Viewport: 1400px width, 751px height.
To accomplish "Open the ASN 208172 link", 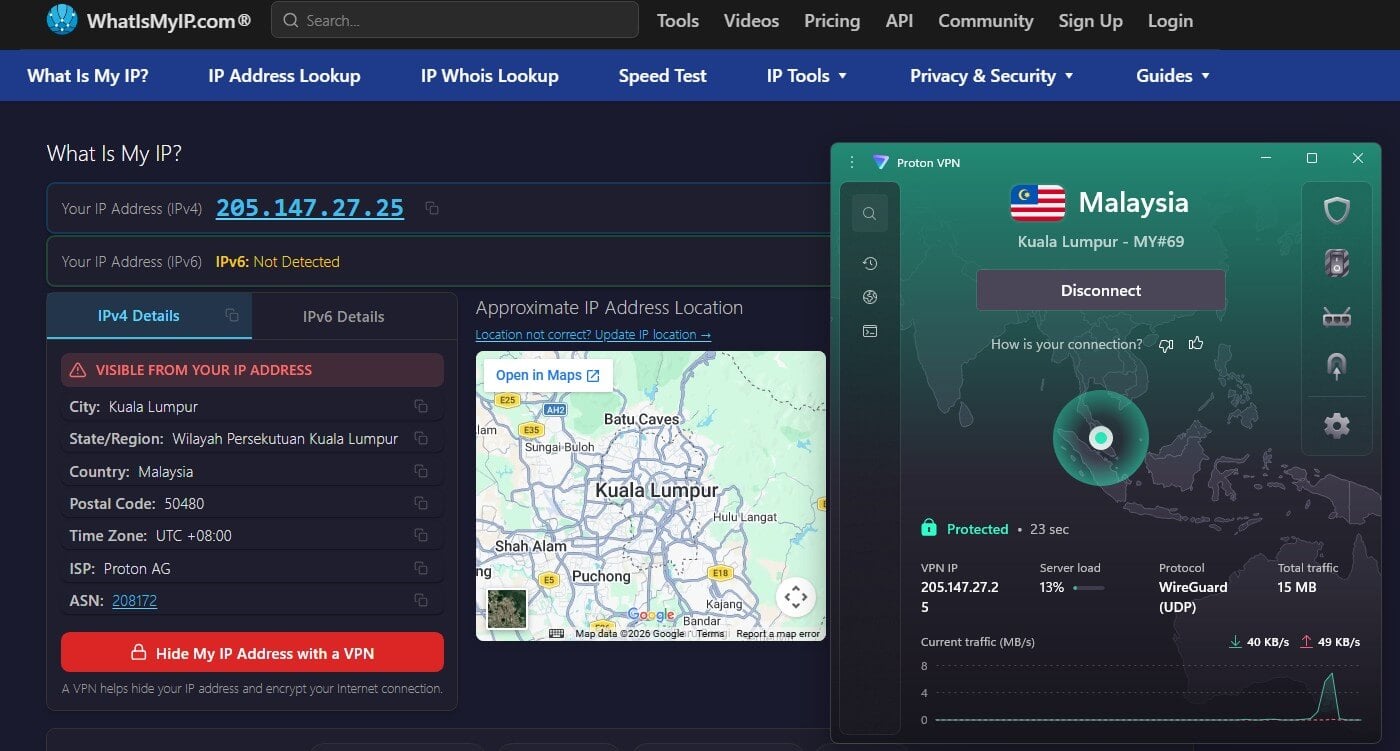I will click(134, 601).
